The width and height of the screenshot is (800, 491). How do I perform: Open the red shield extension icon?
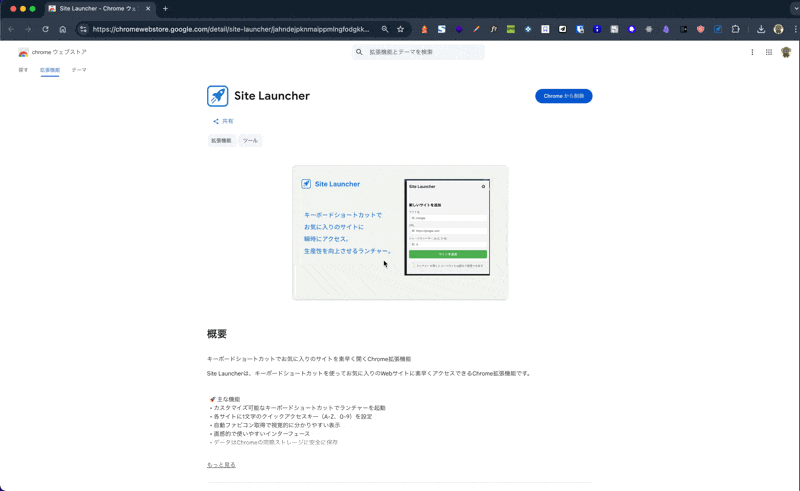tap(701, 29)
